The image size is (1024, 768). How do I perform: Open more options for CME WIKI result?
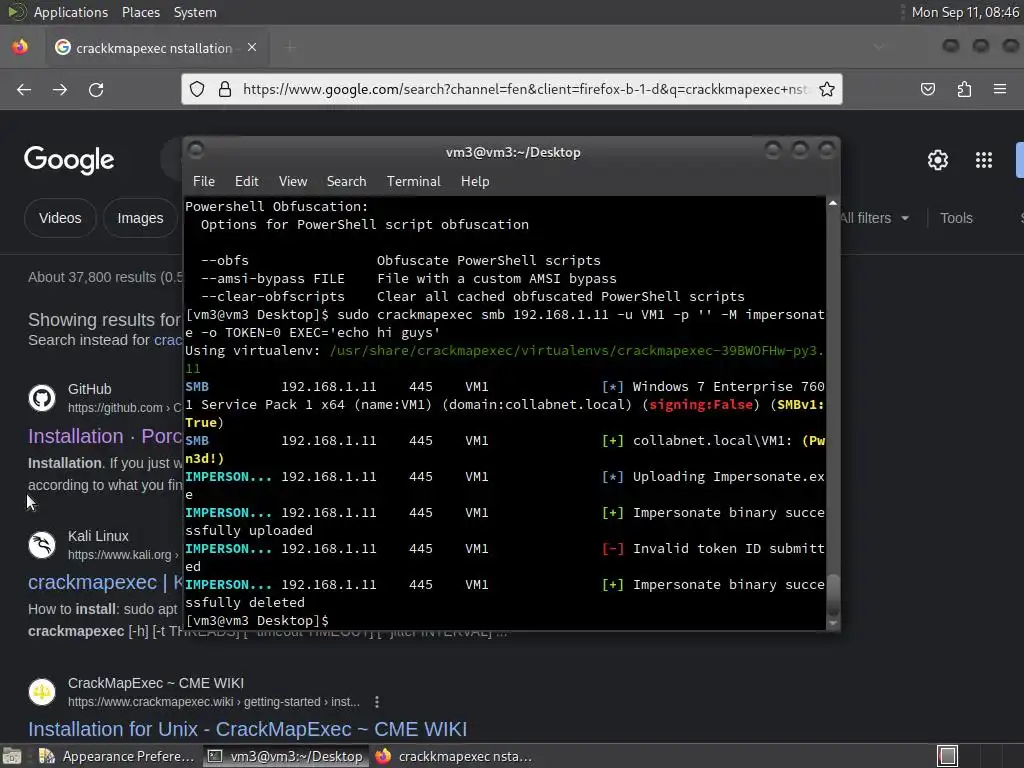click(x=377, y=702)
